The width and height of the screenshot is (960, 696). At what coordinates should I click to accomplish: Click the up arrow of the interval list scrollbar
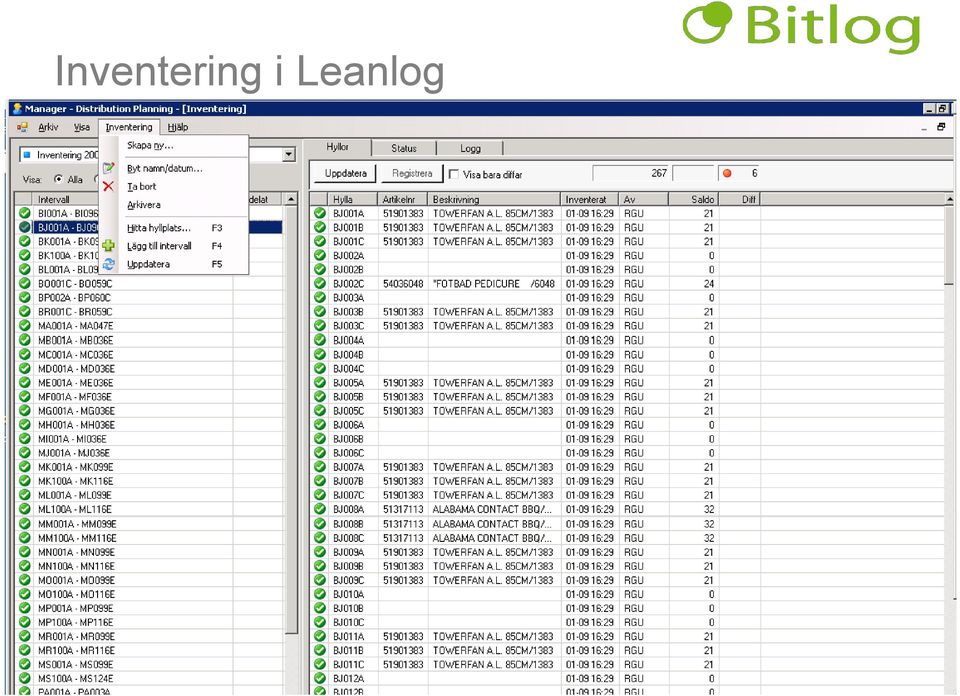tap(291, 200)
